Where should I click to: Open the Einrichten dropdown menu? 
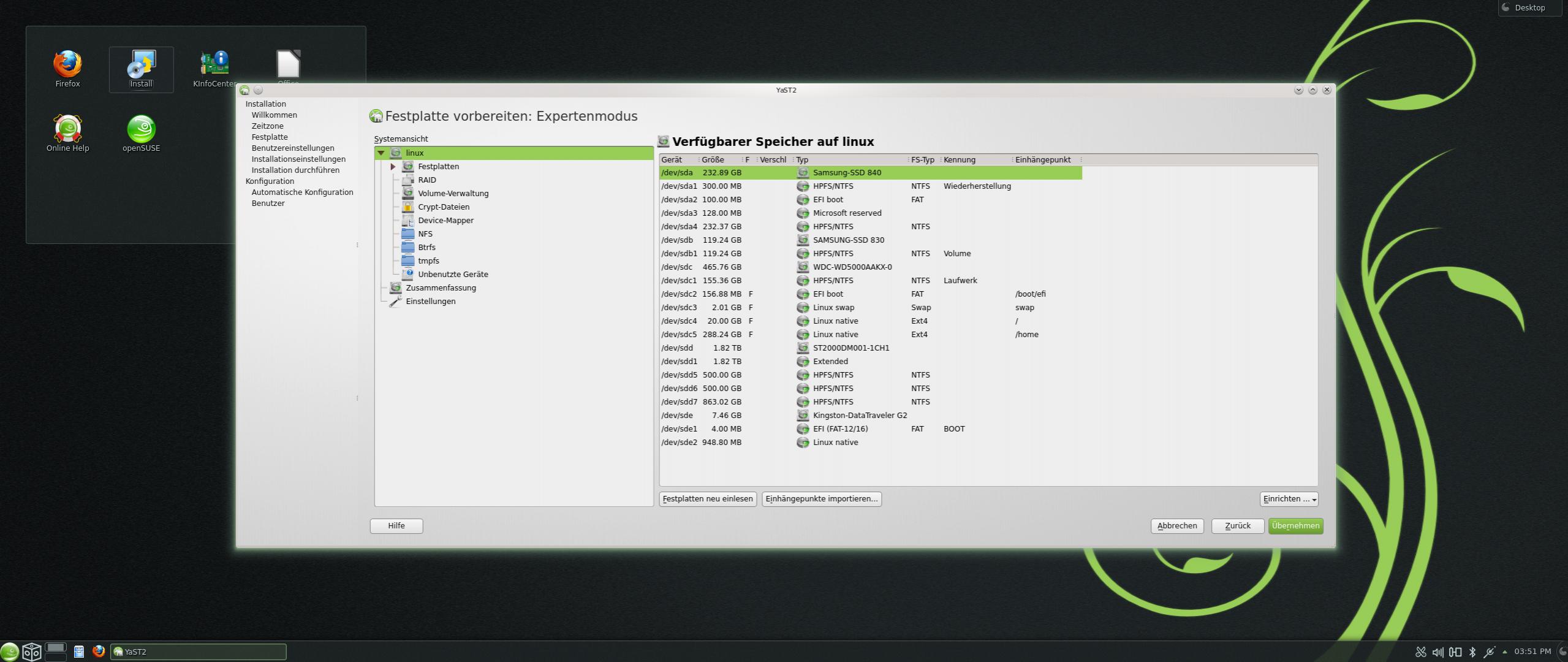(x=1289, y=499)
